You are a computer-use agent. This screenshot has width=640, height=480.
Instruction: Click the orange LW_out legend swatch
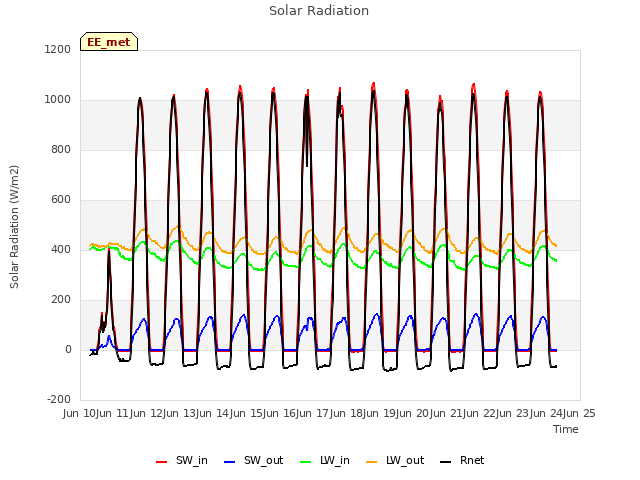point(372,462)
